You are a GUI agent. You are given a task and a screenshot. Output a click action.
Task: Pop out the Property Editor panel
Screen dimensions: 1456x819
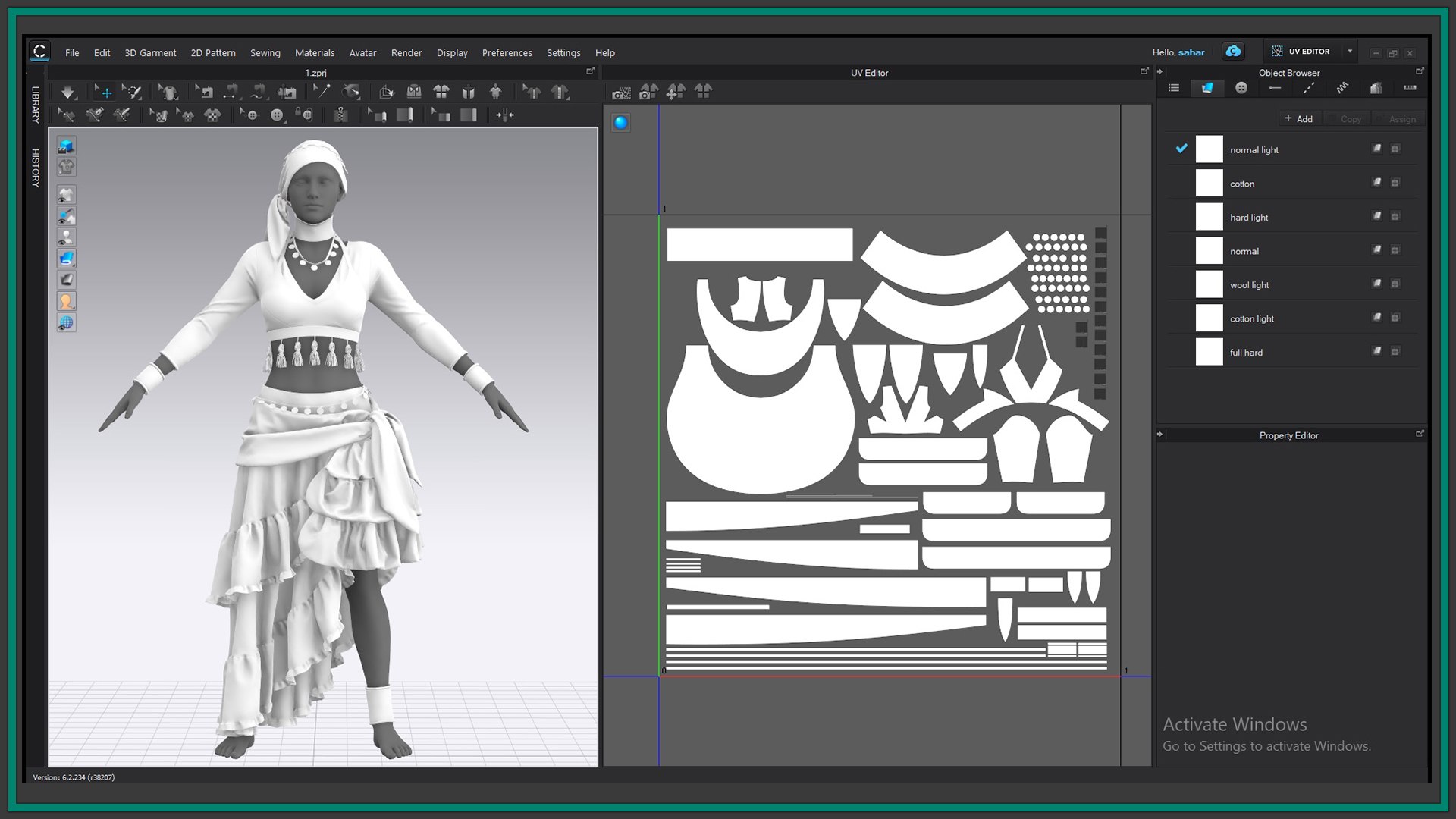tap(1420, 434)
